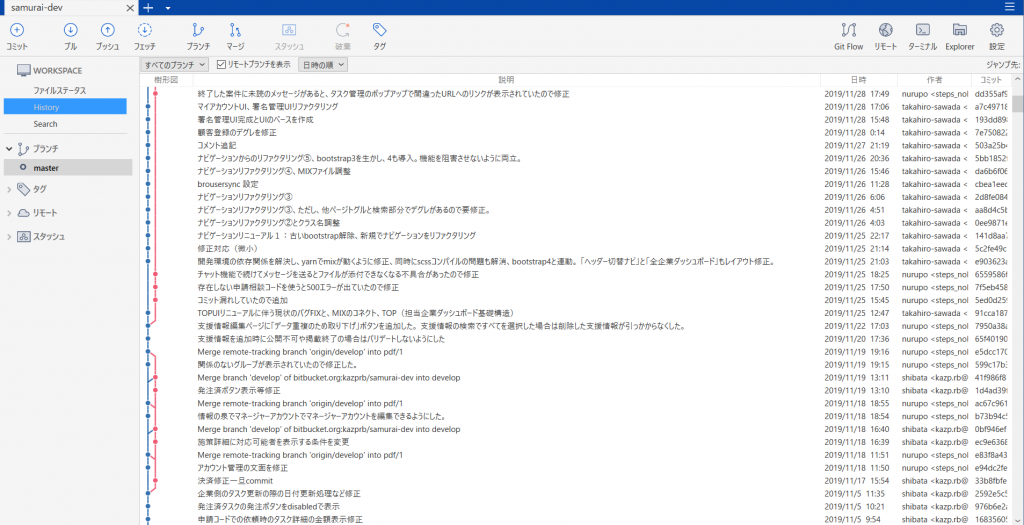Screen dimensions: 1024x525
Task: Launch the ターミナル (Terminal) icon
Action: 924,35
